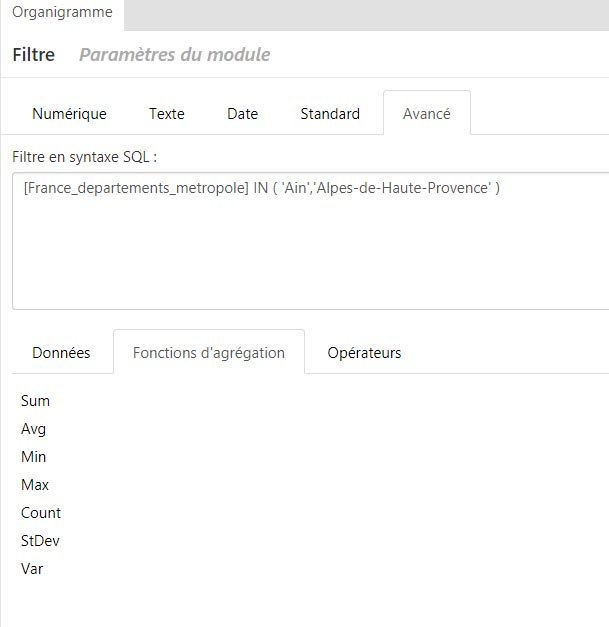The width and height of the screenshot is (609, 627).
Task: Pick the Var aggregation function
Action: pyautogui.click(x=32, y=569)
